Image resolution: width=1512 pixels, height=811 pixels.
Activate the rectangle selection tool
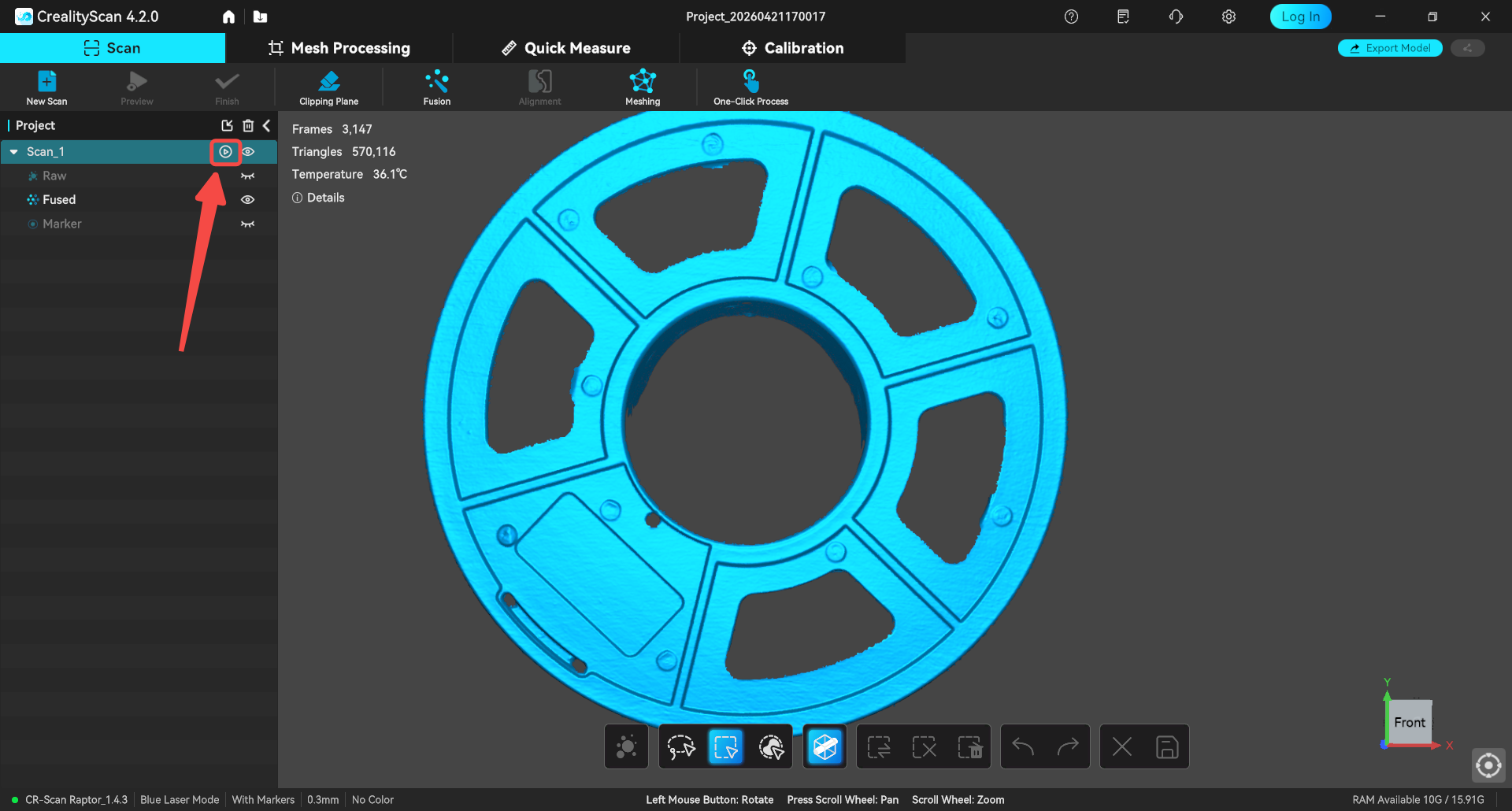725,746
